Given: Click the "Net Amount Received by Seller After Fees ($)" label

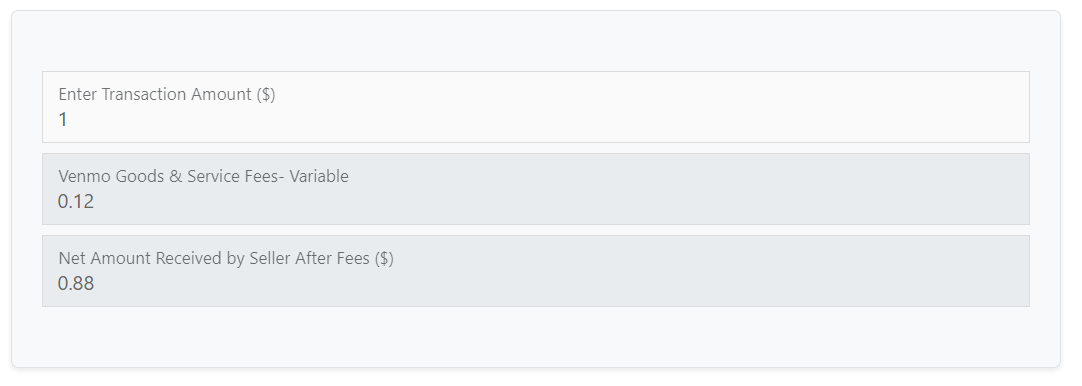Looking at the screenshot, I should [x=226, y=258].
